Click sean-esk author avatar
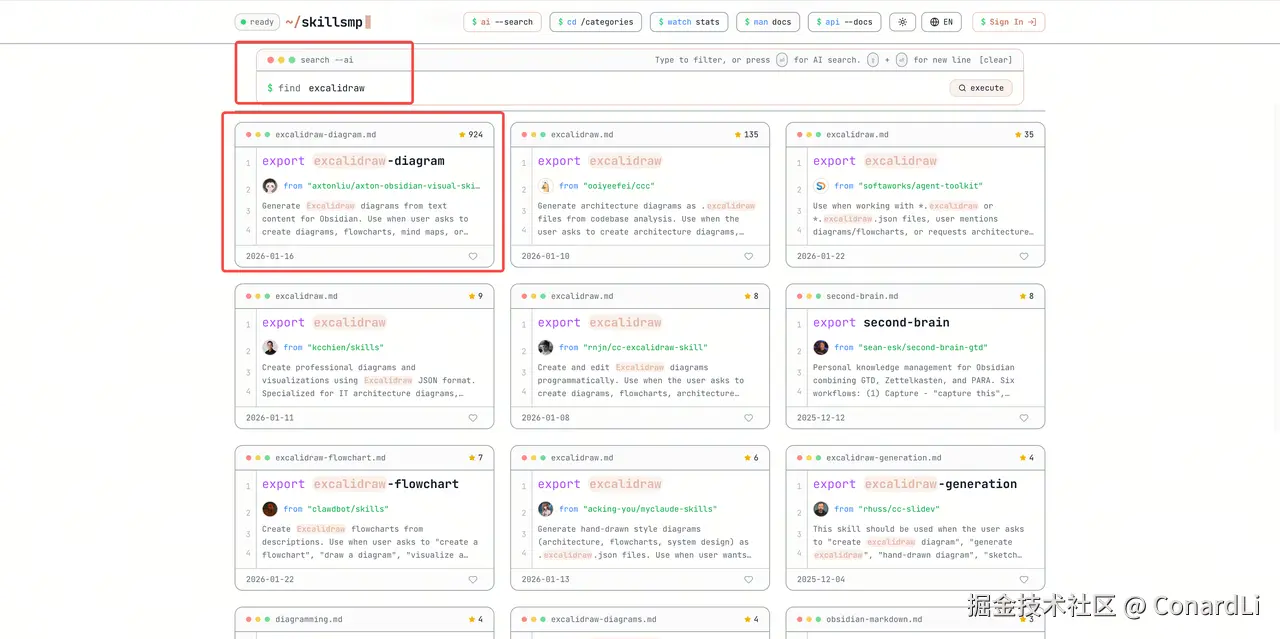The image size is (1280, 639). pyautogui.click(x=820, y=348)
